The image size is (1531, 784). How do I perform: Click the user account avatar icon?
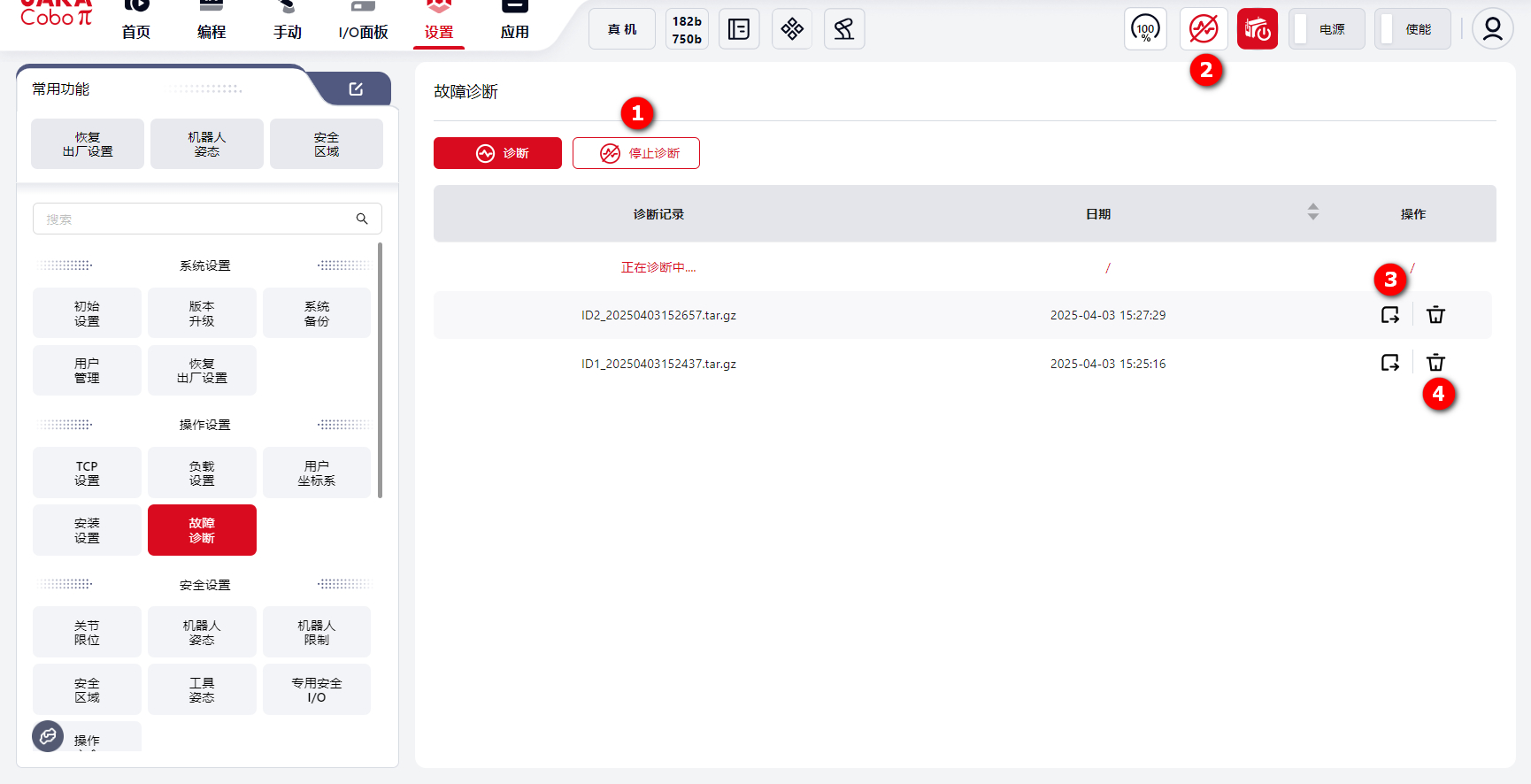tap(1492, 29)
